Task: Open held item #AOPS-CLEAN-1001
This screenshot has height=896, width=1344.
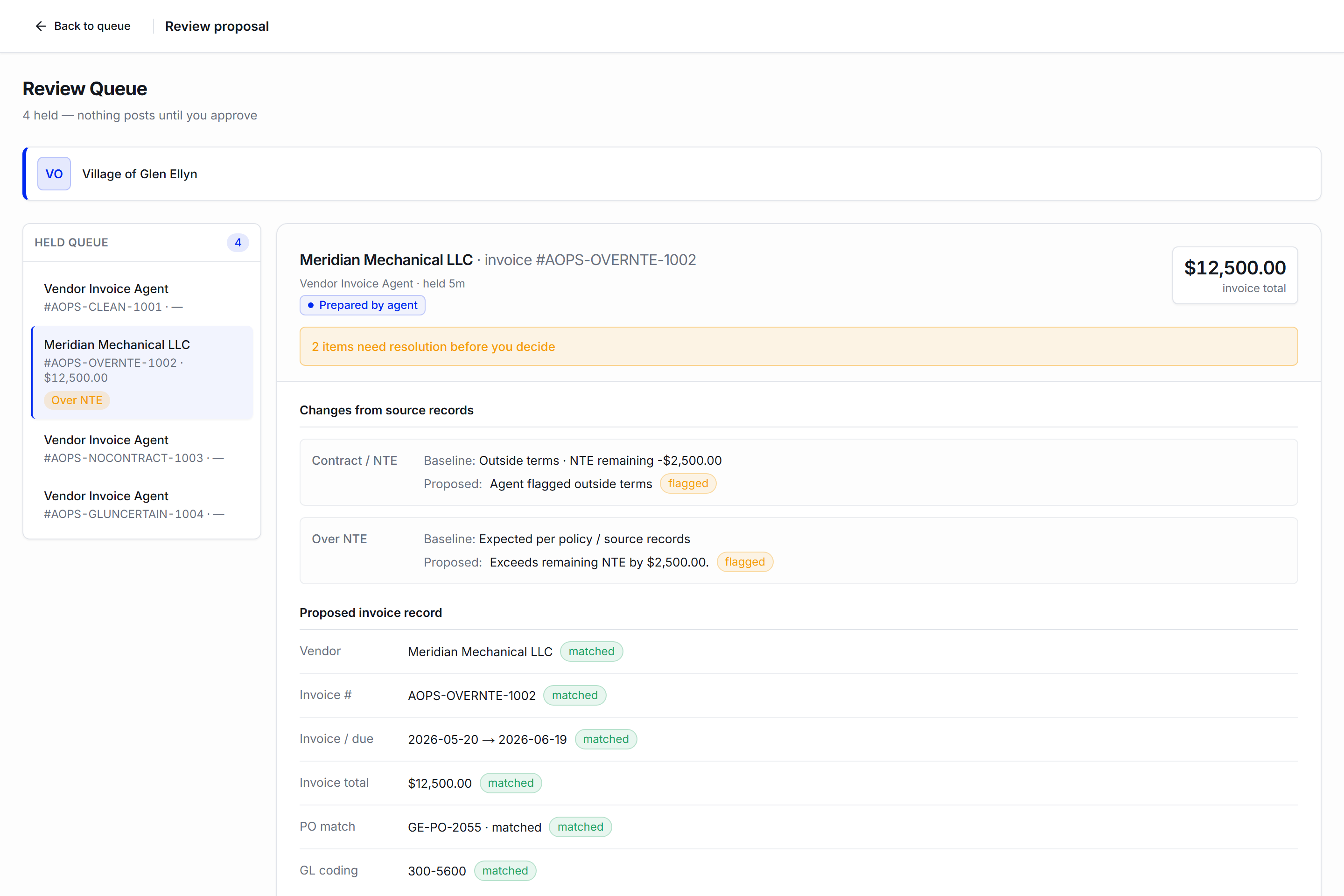Action: [x=142, y=297]
